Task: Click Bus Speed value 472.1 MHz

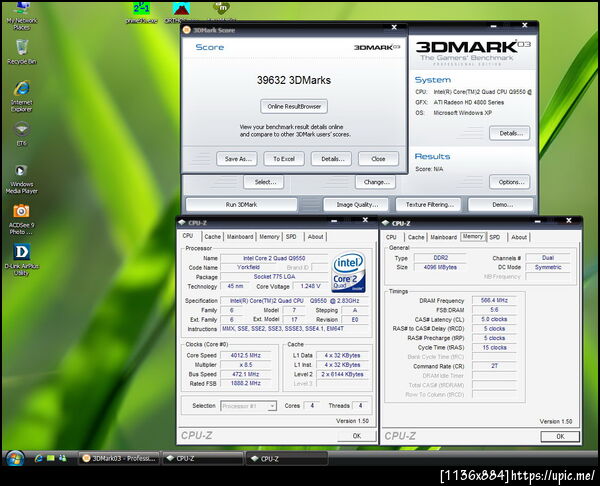Action: tap(246, 374)
